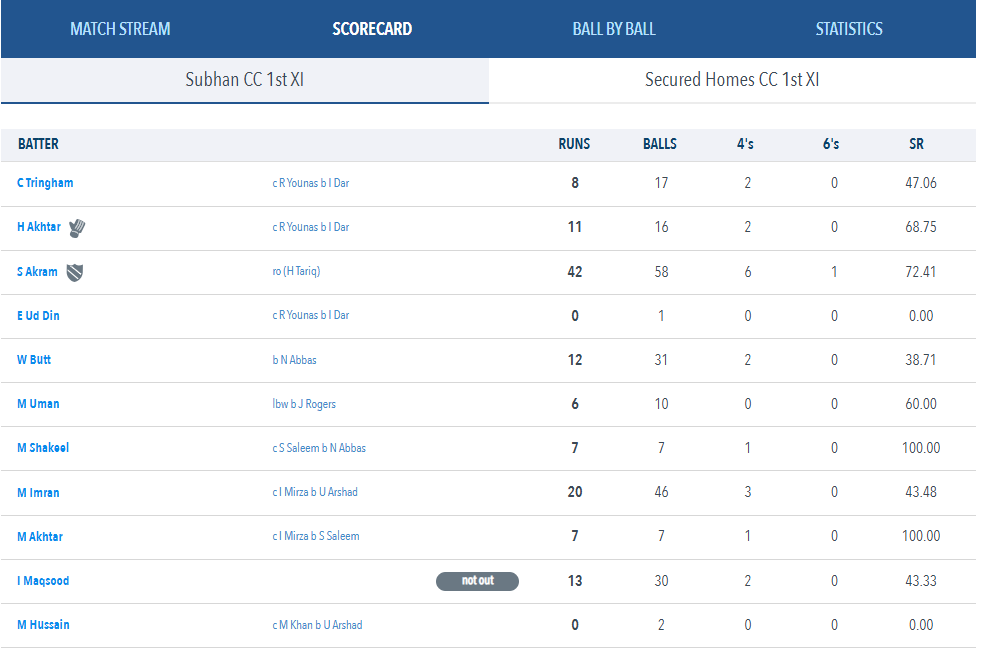The width and height of the screenshot is (981, 650).
Task: Select the Scorecard tab
Action: 372,29
